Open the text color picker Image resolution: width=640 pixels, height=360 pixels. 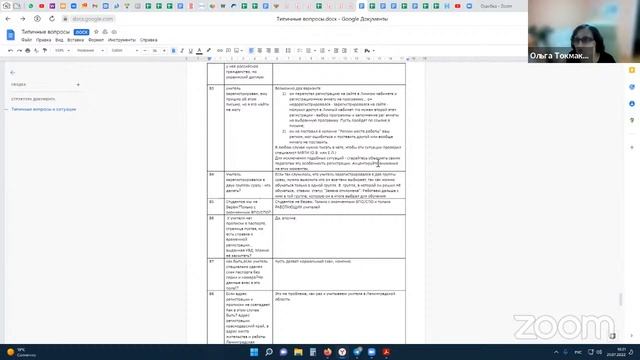click(199, 51)
